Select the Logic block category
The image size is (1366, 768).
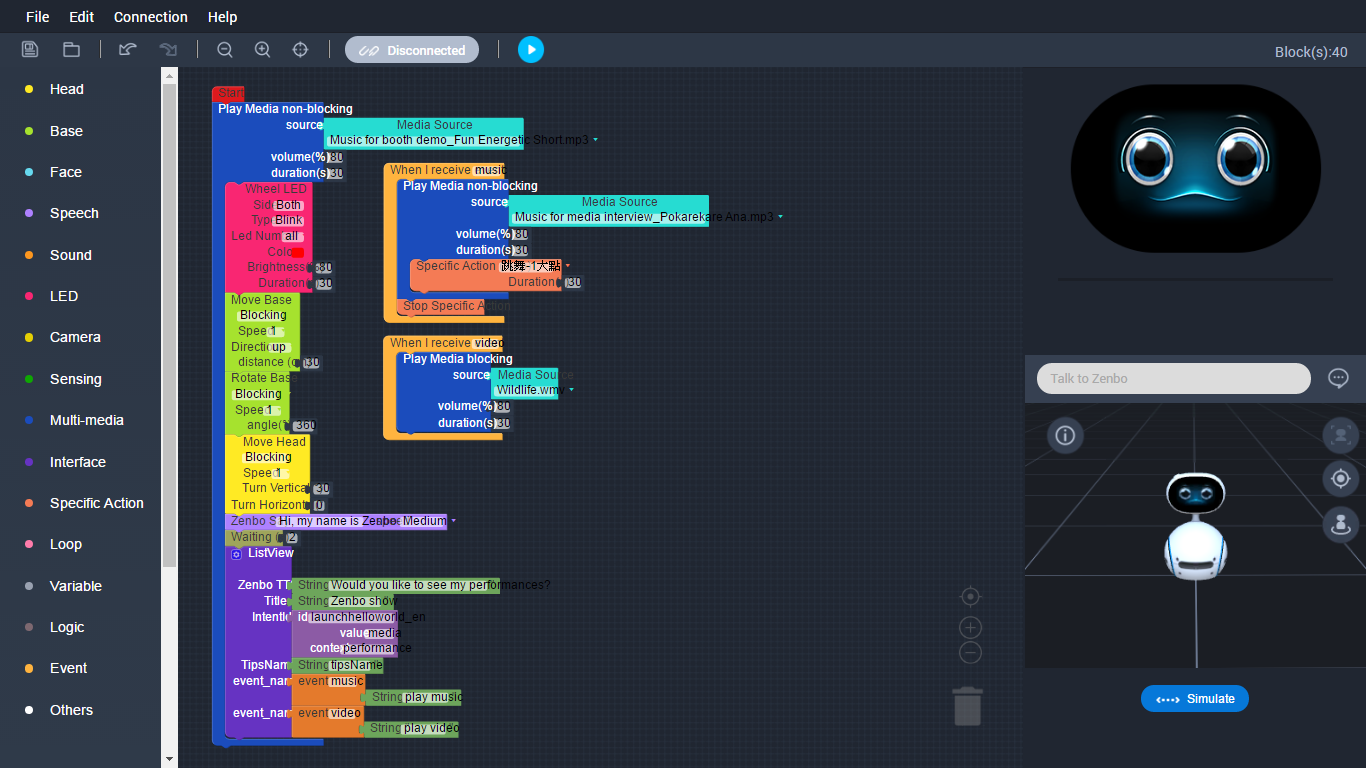67,627
